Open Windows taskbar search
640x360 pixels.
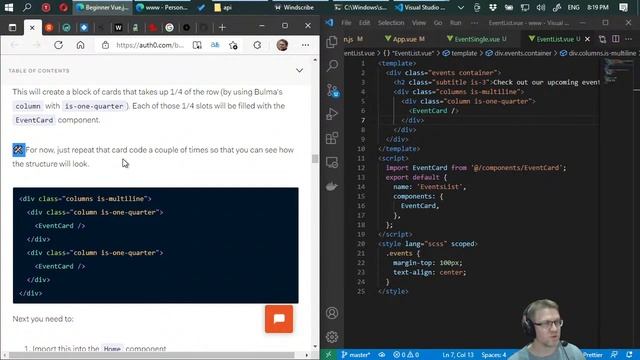pyautogui.click(x=27, y=7)
